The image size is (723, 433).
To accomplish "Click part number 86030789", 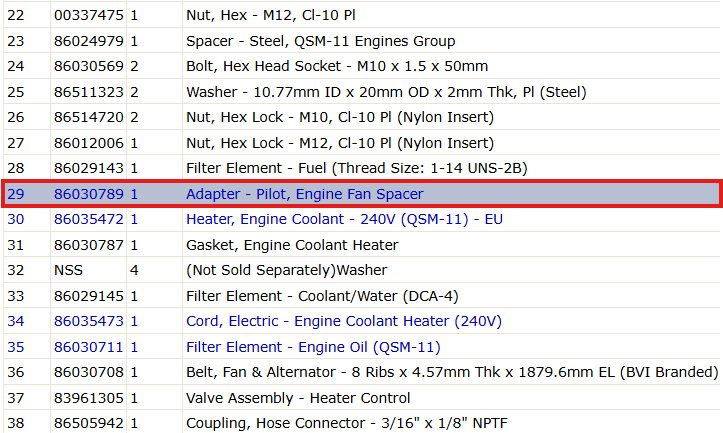I will click(x=89, y=194).
